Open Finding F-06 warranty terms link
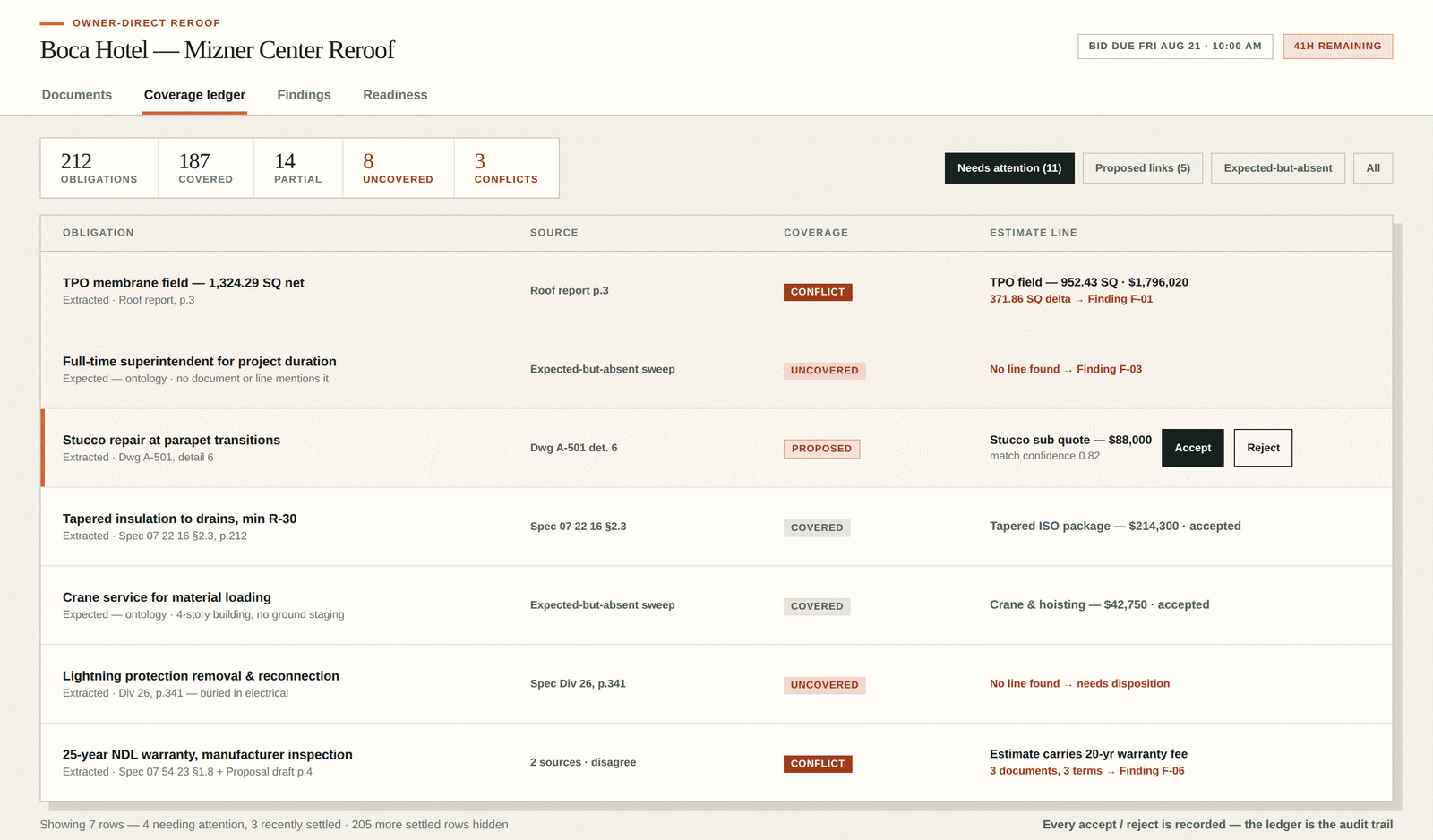The width and height of the screenshot is (1433, 840). tap(1087, 771)
